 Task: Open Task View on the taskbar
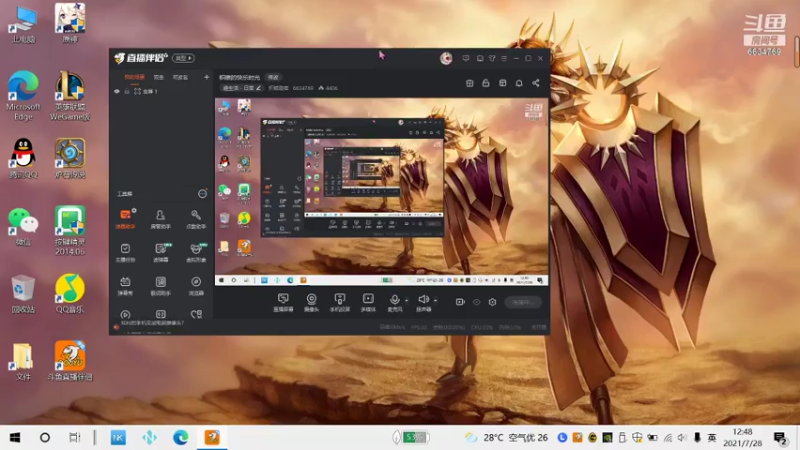(x=74, y=438)
